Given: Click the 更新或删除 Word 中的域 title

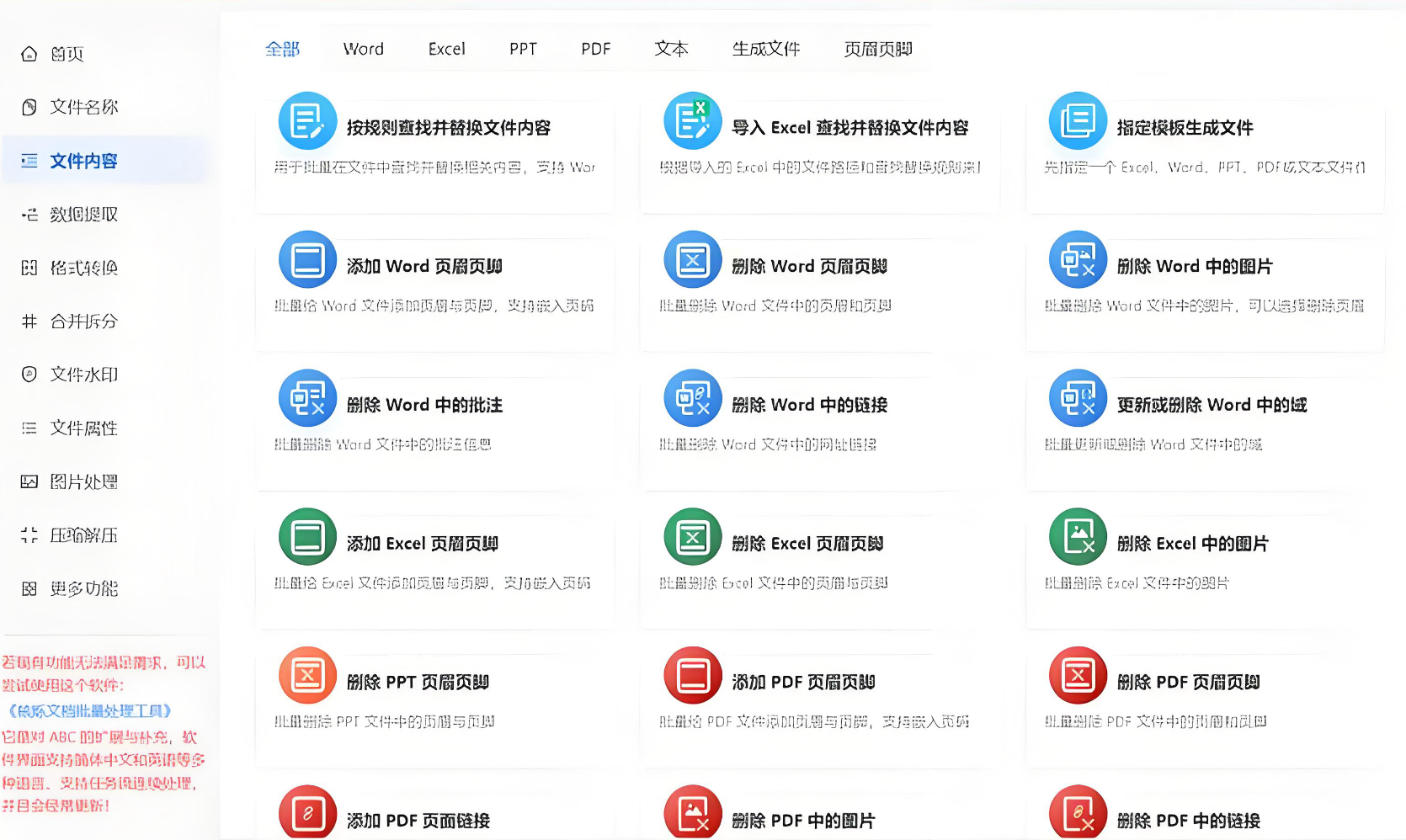Looking at the screenshot, I should (x=1212, y=406).
